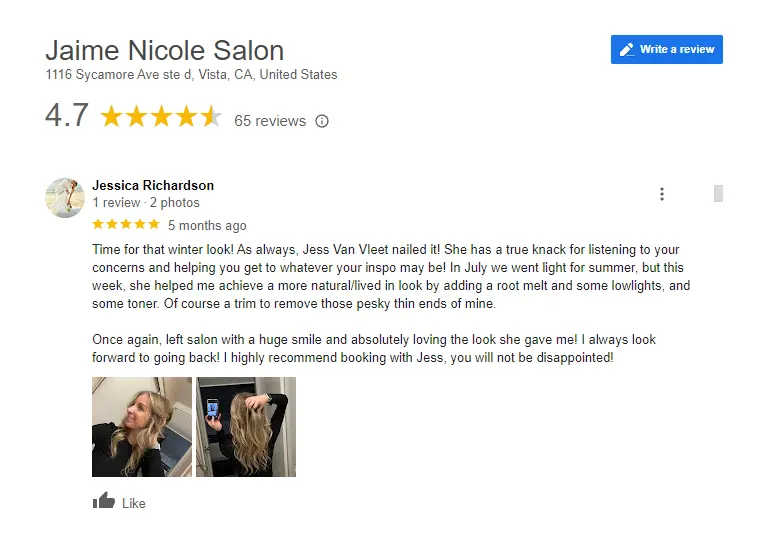Click the '5 months ago' timestamp
The image size is (764, 538).
click(207, 226)
